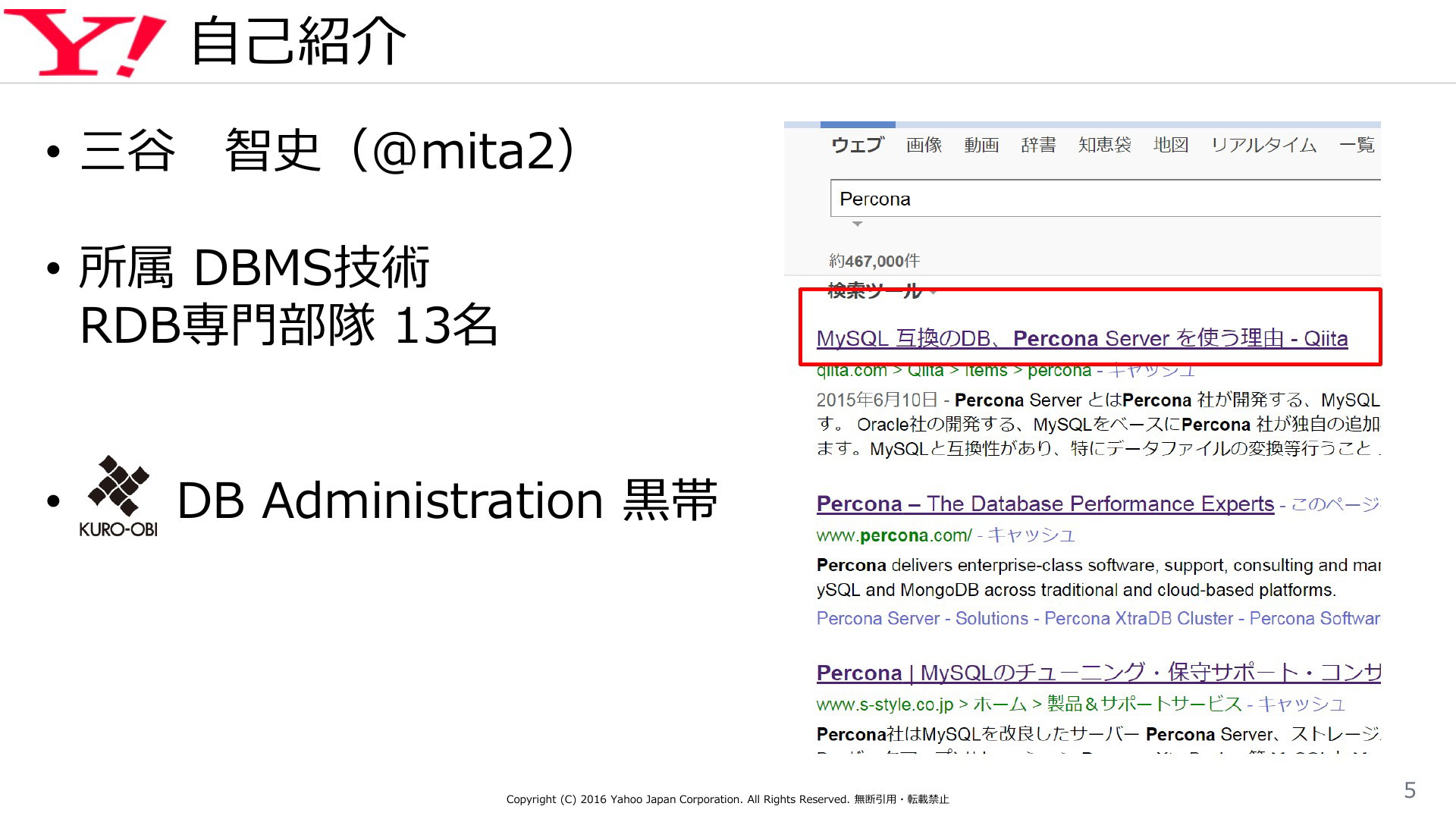Screen dimensions: 1456x819
Task: Click ホーム breadcrumb in s-style result
Action: (999, 704)
